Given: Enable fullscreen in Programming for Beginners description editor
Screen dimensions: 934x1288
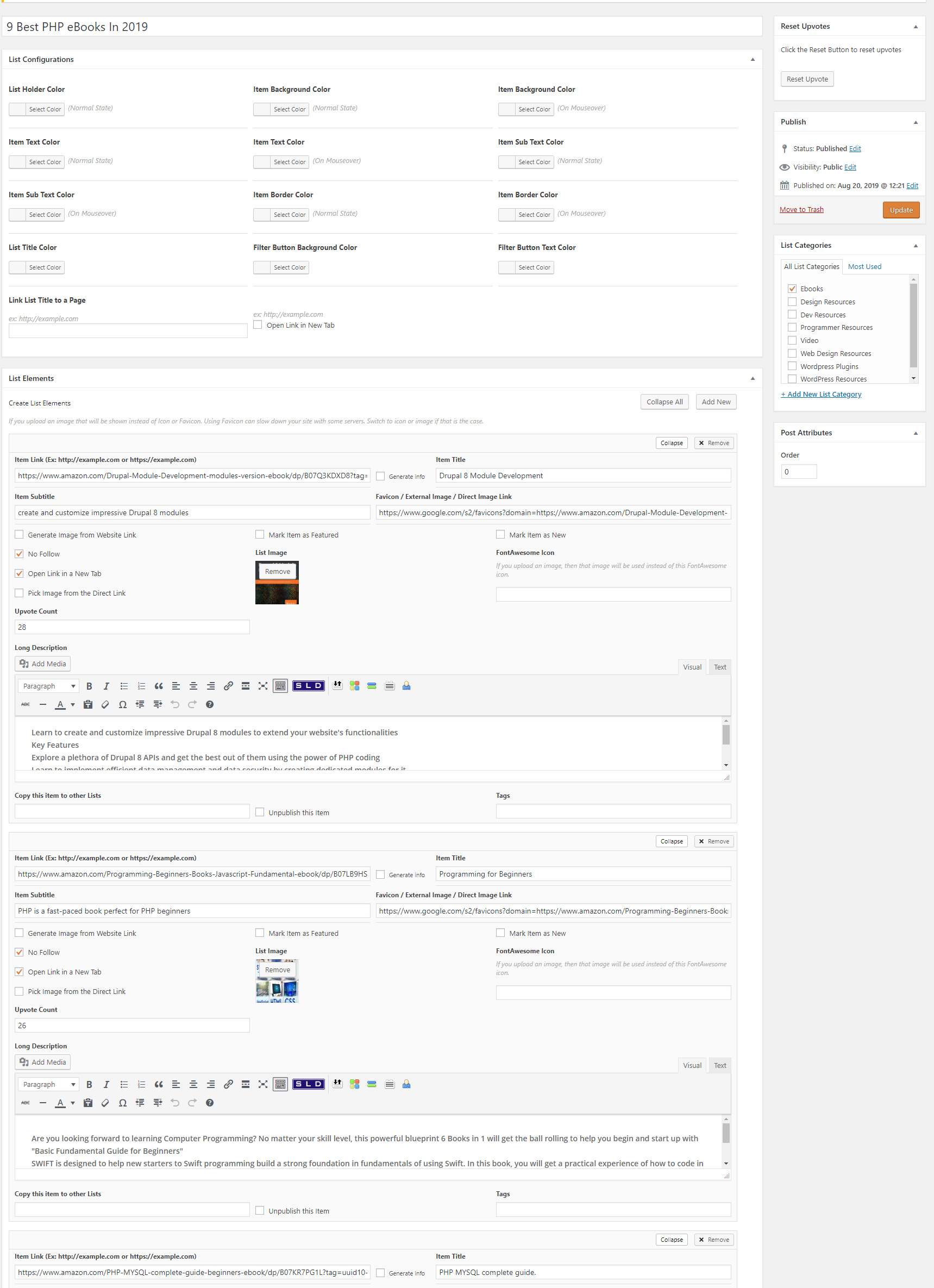Looking at the screenshot, I should tap(263, 1084).
